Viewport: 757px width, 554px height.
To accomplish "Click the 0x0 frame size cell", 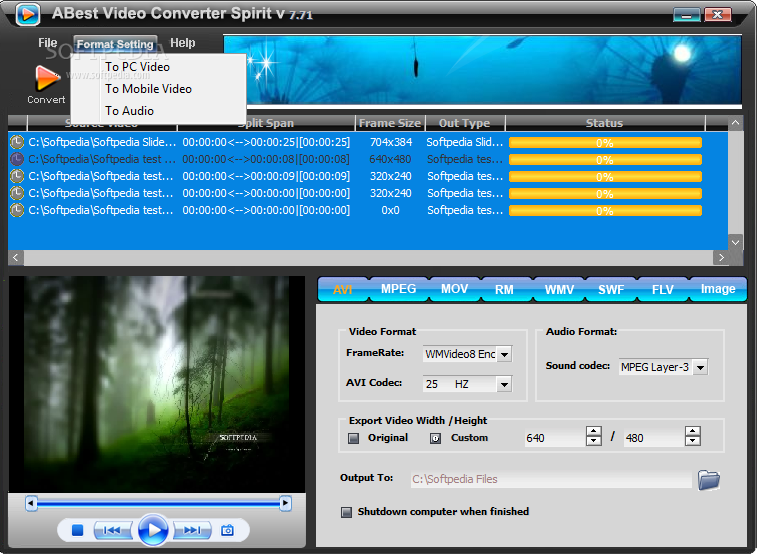I will 390,210.
